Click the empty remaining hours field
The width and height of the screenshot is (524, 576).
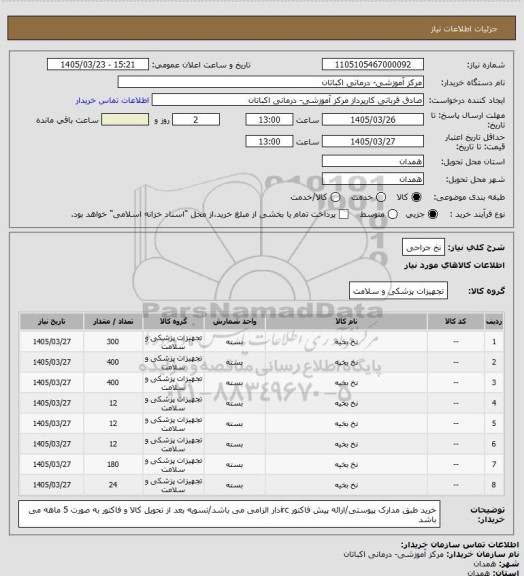point(125,120)
